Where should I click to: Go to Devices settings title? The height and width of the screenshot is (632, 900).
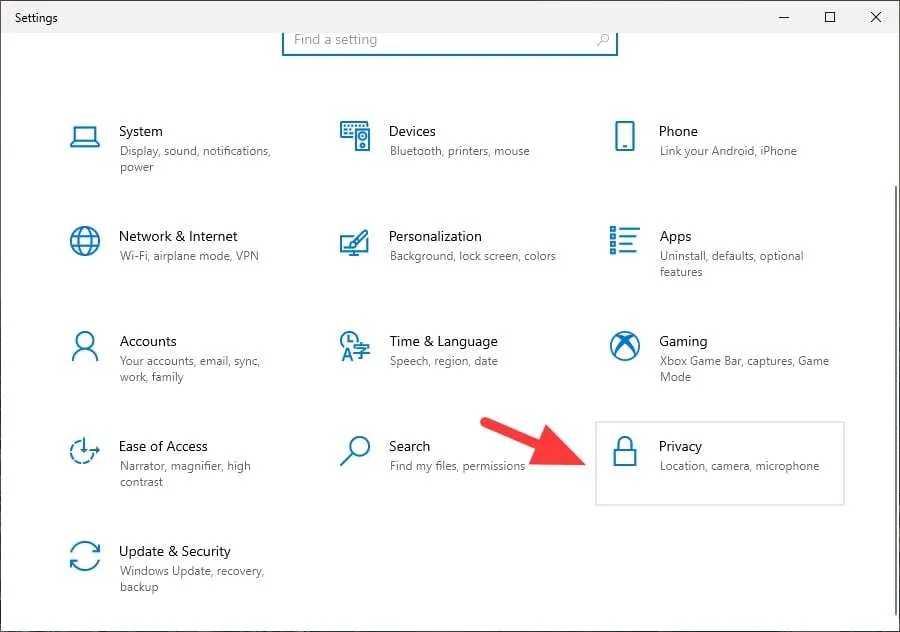pyautogui.click(x=412, y=131)
